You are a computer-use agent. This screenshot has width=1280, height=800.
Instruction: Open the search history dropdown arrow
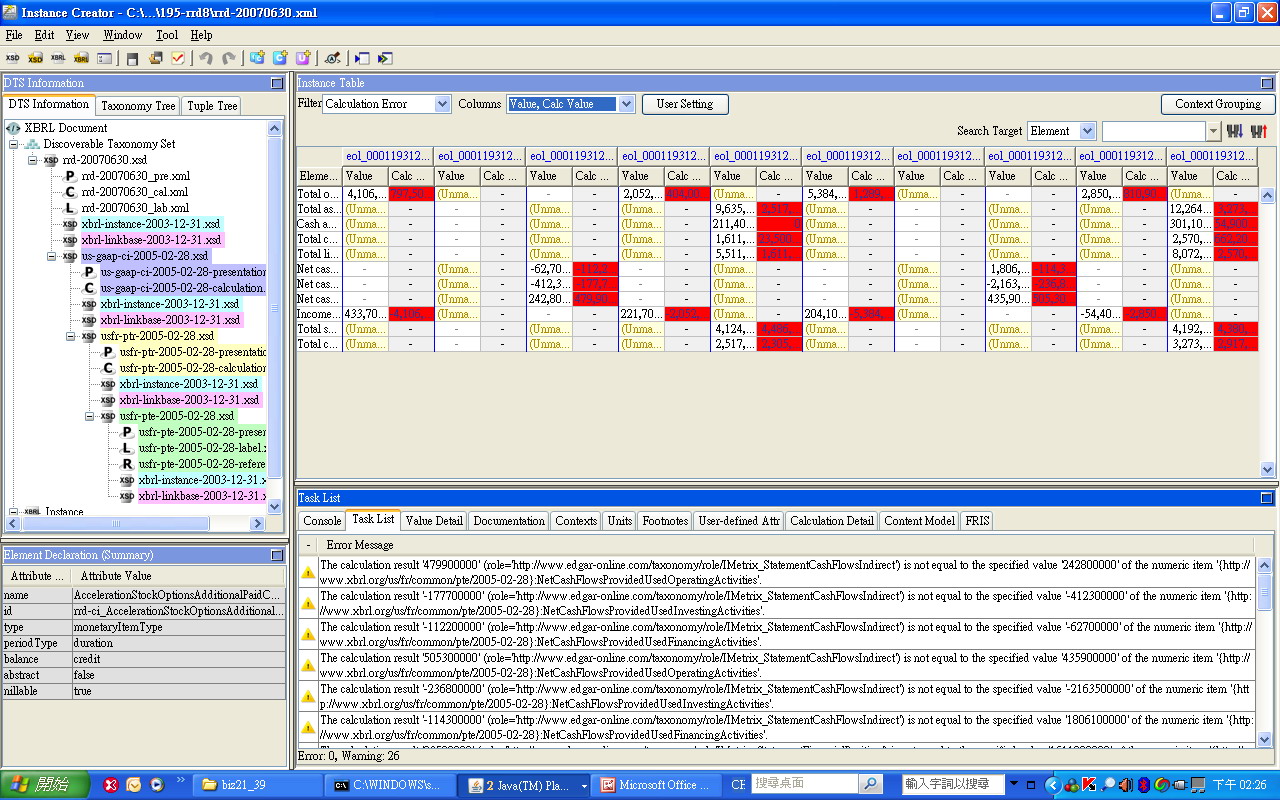coord(1214,131)
